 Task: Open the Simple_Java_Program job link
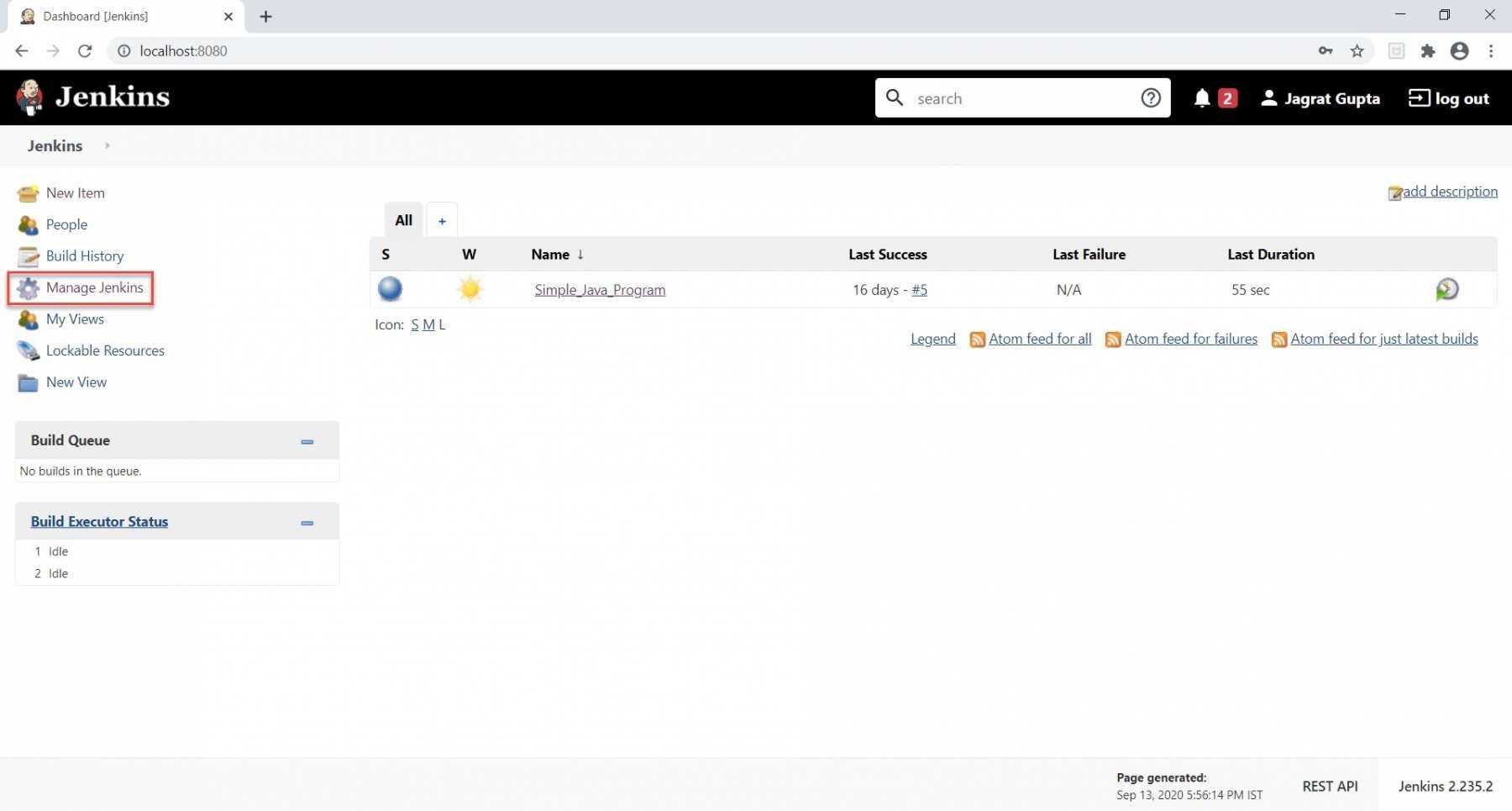600,290
